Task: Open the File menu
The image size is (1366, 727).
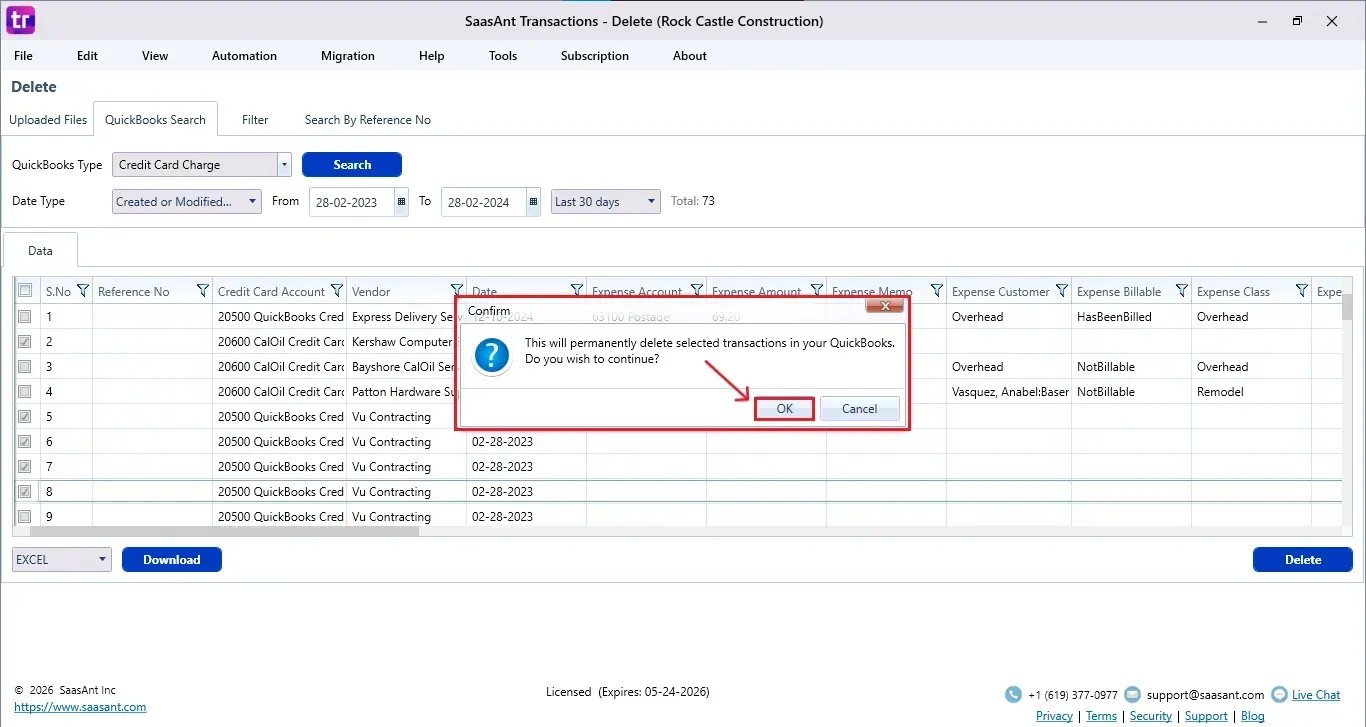Action: 23,56
